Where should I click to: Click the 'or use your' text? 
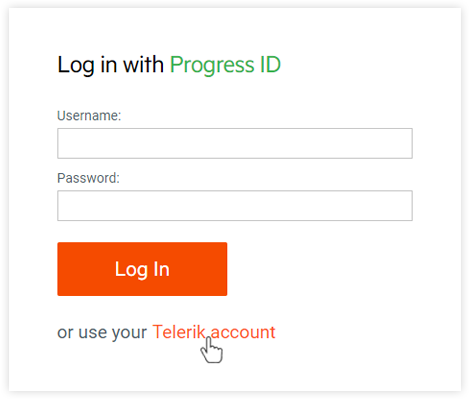tap(102, 332)
